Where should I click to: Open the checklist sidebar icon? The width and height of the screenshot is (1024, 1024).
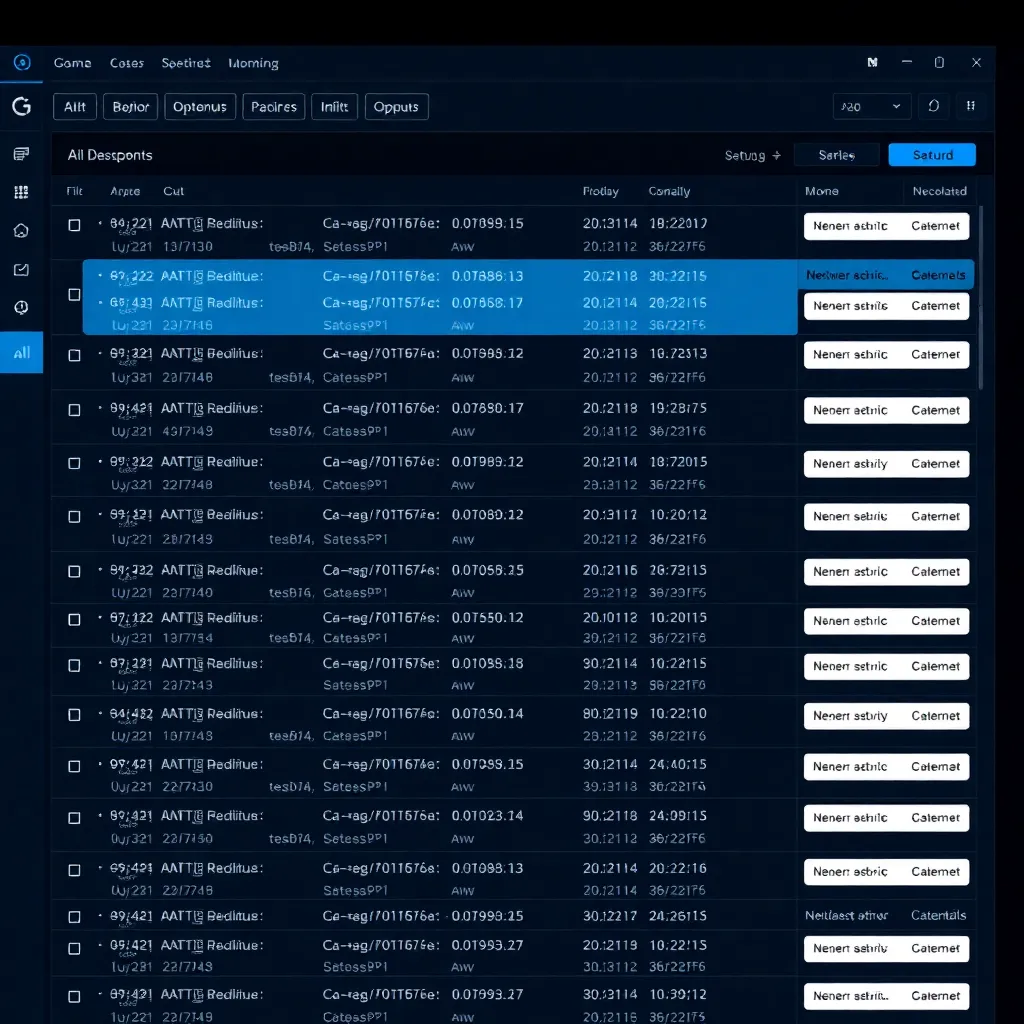21,269
